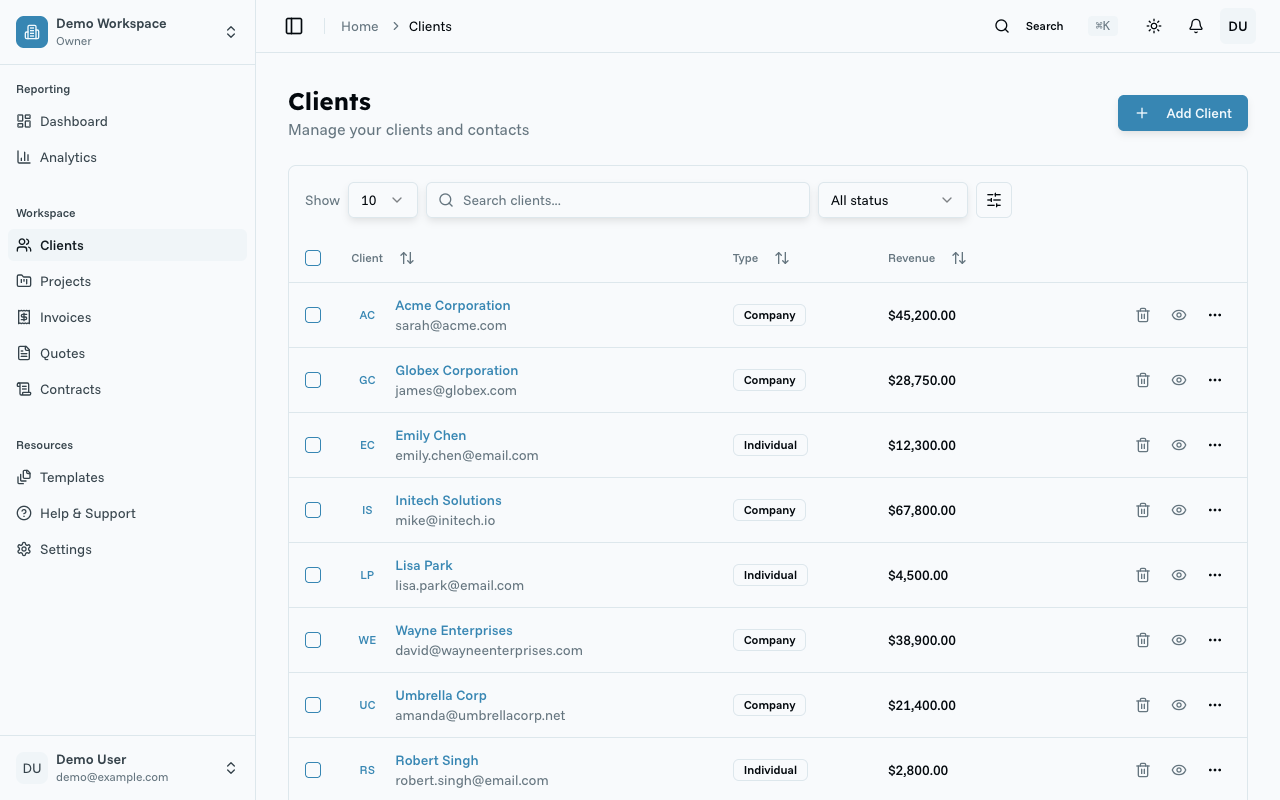Focus the Search clients input field
The image size is (1280, 800).
tap(618, 200)
